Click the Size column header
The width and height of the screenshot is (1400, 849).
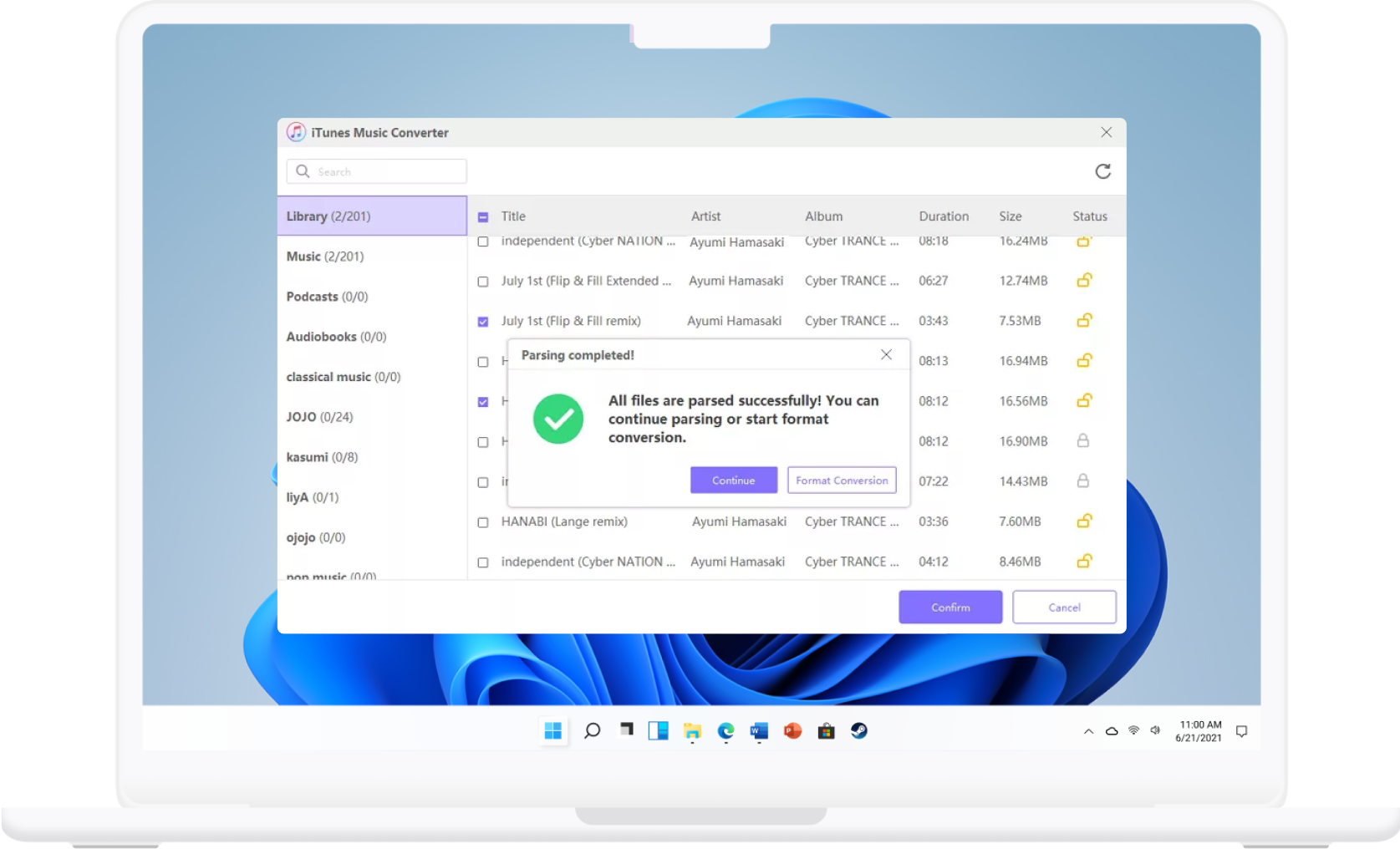click(x=1010, y=216)
